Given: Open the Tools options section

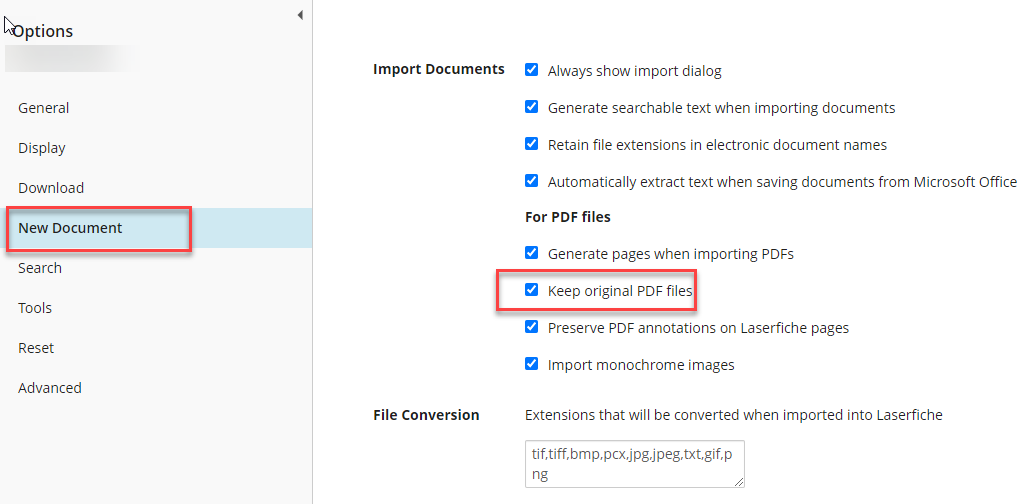Looking at the screenshot, I should point(35,308).
